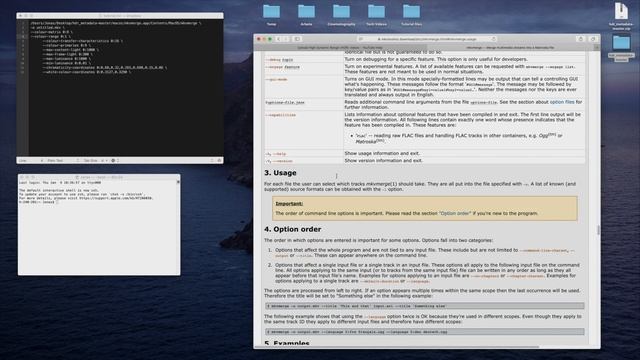Click the '-o untitled.mkv' line in editor
640x360 pixels.
47,27
